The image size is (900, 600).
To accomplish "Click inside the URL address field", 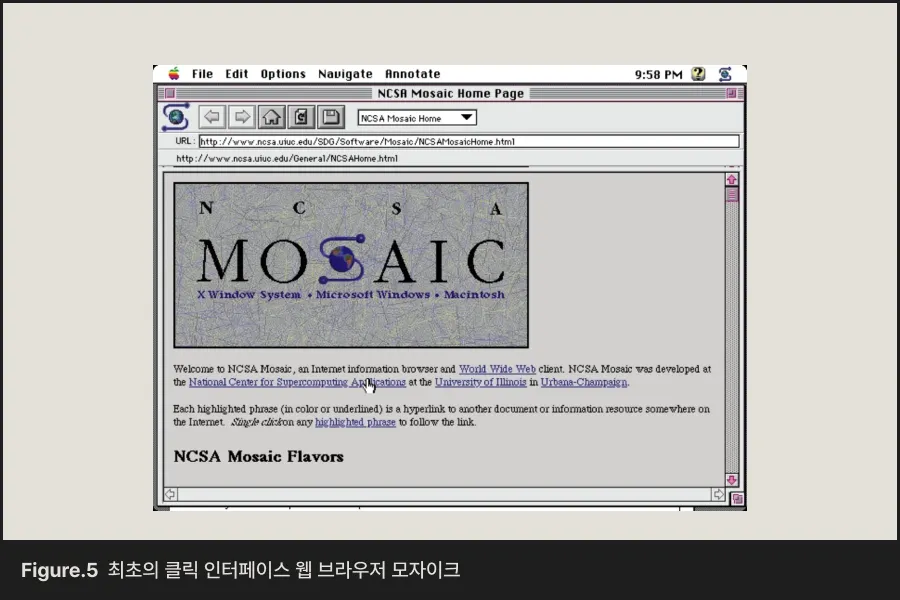I will 469,141.
